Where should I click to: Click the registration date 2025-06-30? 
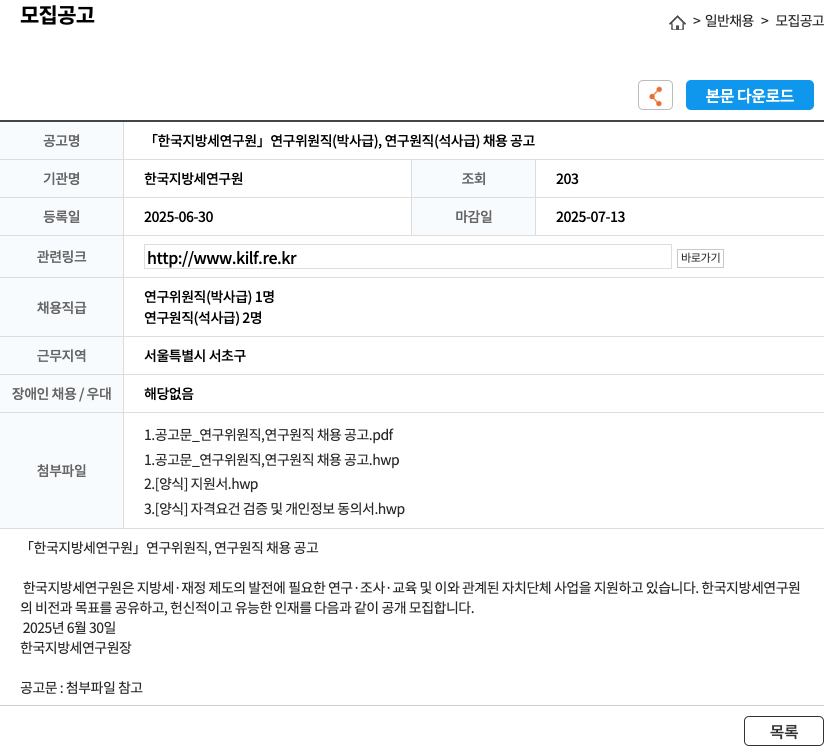pos(179,217)
